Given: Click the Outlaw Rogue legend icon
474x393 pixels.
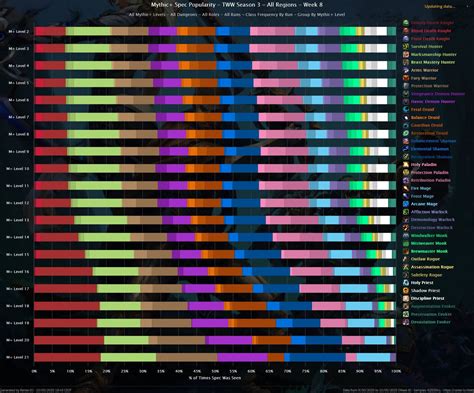Looking at the screenshot, I should tap(406, 259).
